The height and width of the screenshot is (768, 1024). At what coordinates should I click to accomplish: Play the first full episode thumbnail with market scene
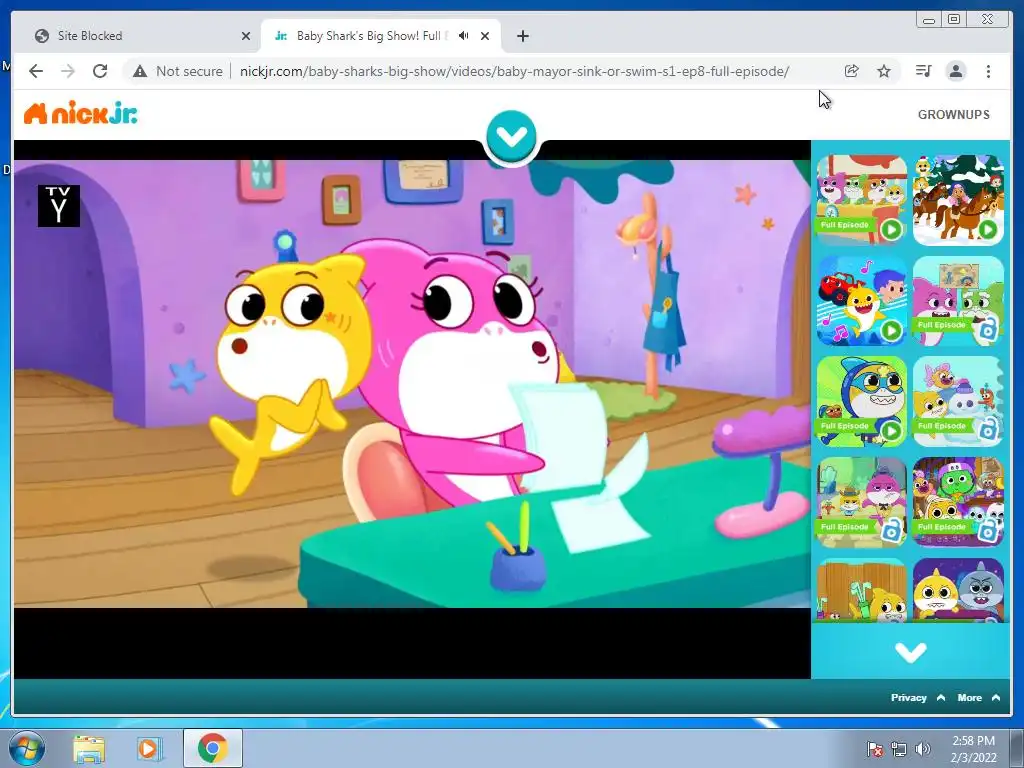coord(861,199)
